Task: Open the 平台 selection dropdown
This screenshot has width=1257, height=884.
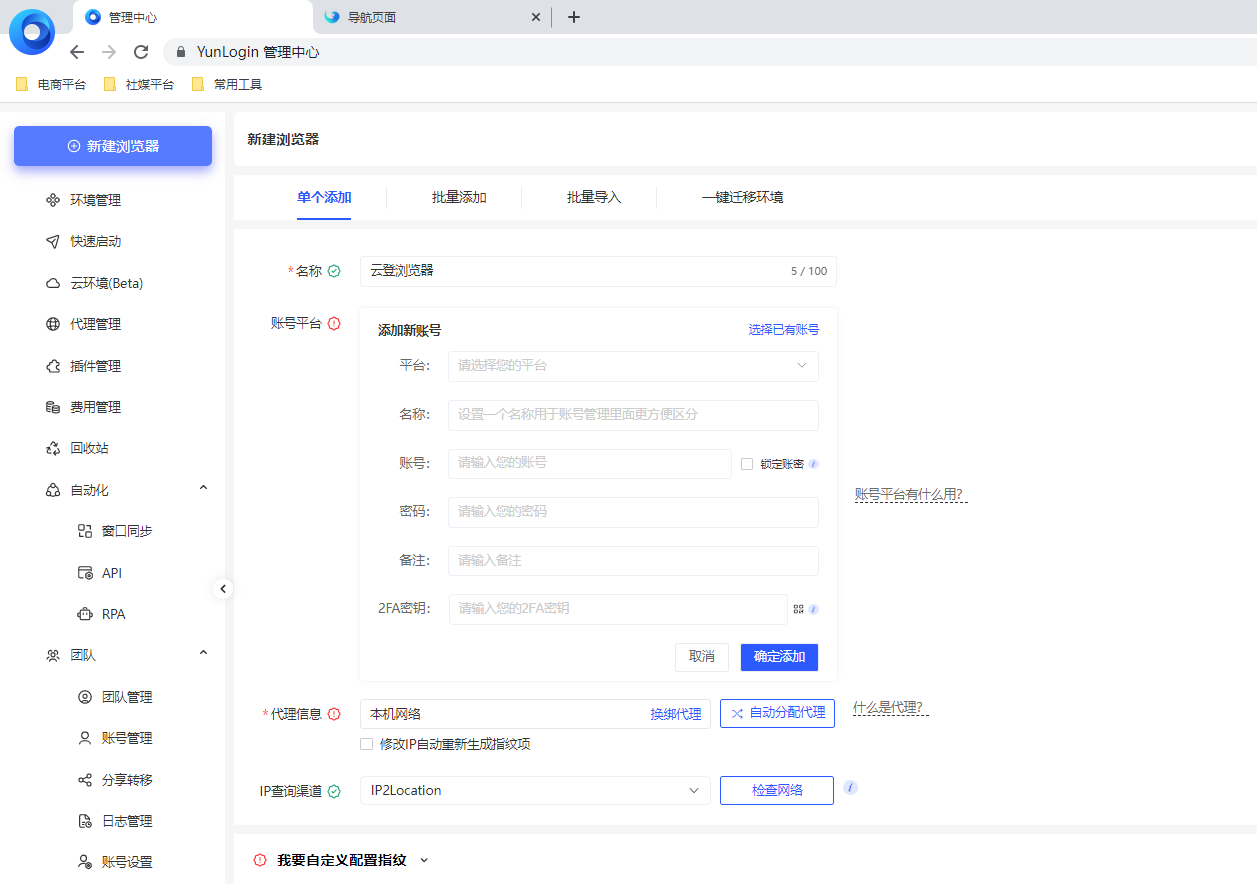Action: [x=632, y=366]
